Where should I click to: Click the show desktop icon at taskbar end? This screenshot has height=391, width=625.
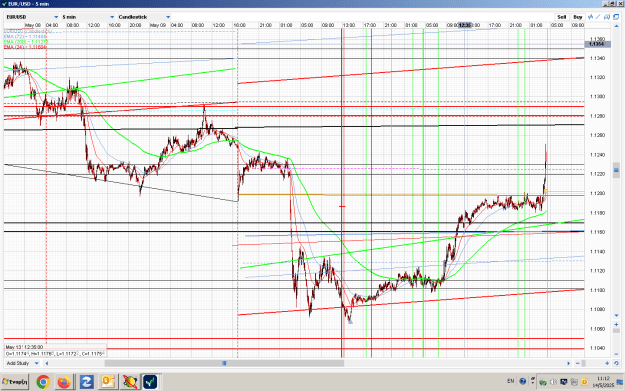[x=620, y=381]
